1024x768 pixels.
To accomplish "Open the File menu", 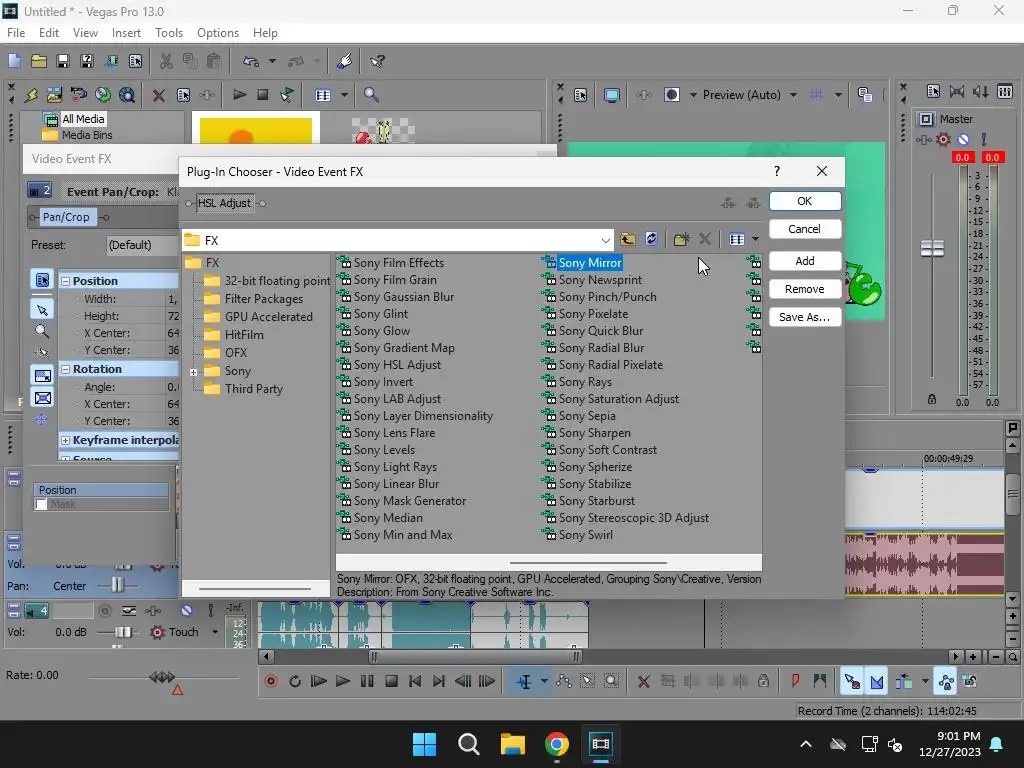I will (x=16, y=33).
